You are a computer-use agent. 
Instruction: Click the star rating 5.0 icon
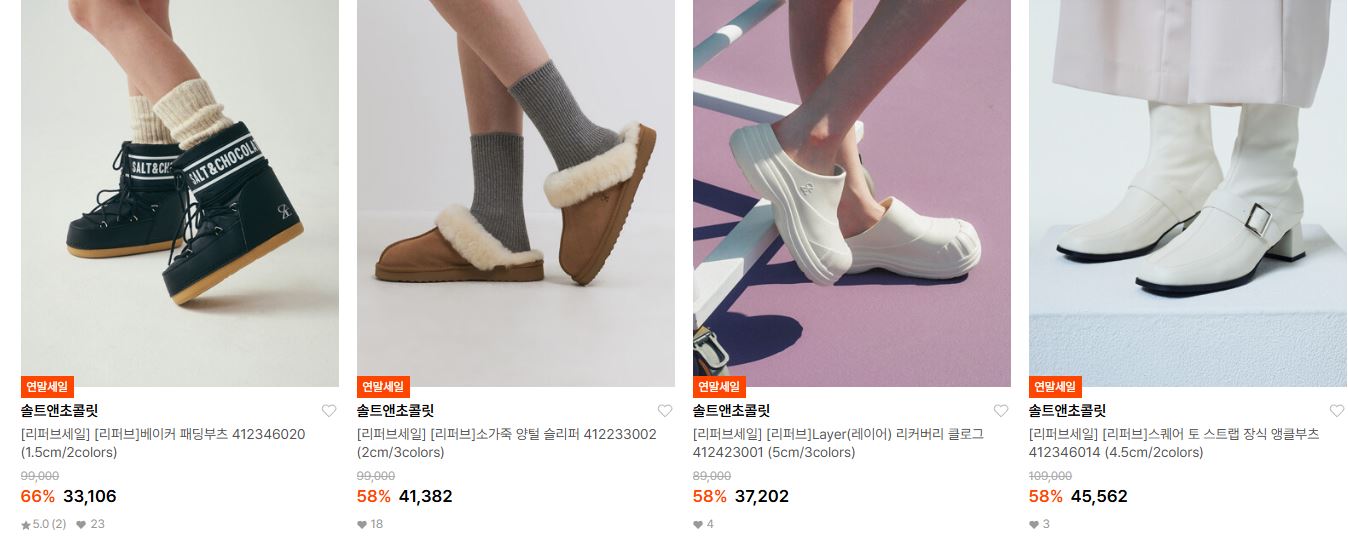pyautogui.click(x=26, y=524)
